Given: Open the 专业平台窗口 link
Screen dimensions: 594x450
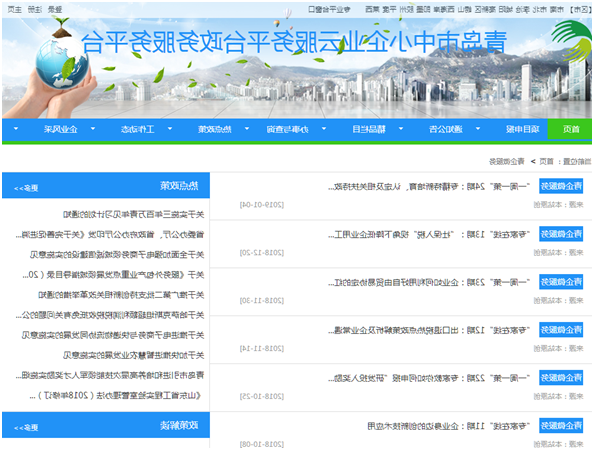Looking at the screenshot, I should [329, 9].
